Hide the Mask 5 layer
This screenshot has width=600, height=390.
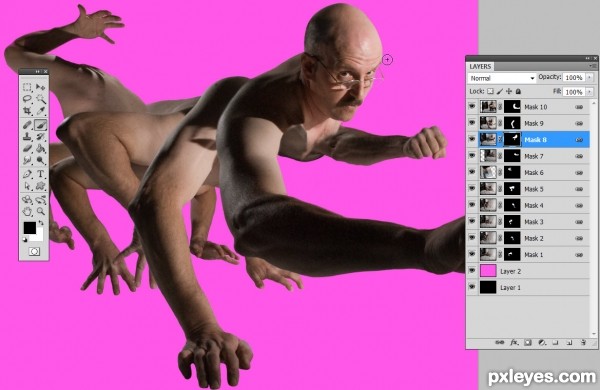pos(472,189)
